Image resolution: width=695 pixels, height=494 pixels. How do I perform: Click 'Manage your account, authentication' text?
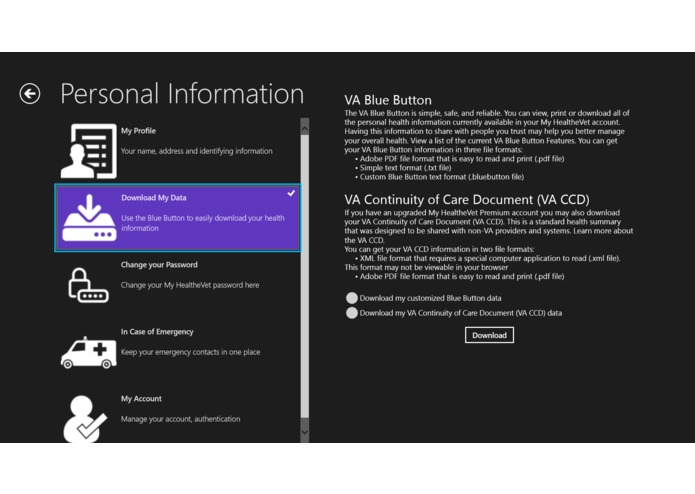pyautogui.click(x=180, y=419)
